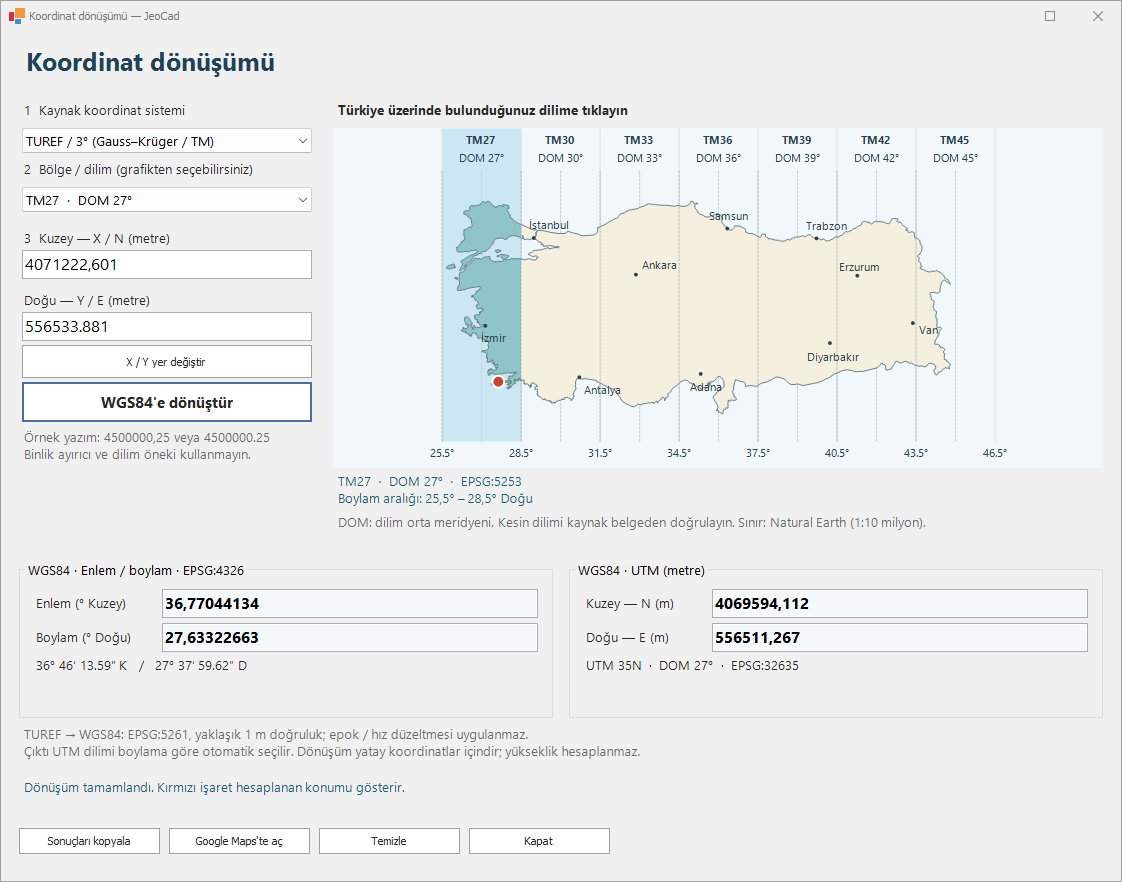Maximize the JeoCad window
Screen dimensions: 1122x882
coord(1050,16)
